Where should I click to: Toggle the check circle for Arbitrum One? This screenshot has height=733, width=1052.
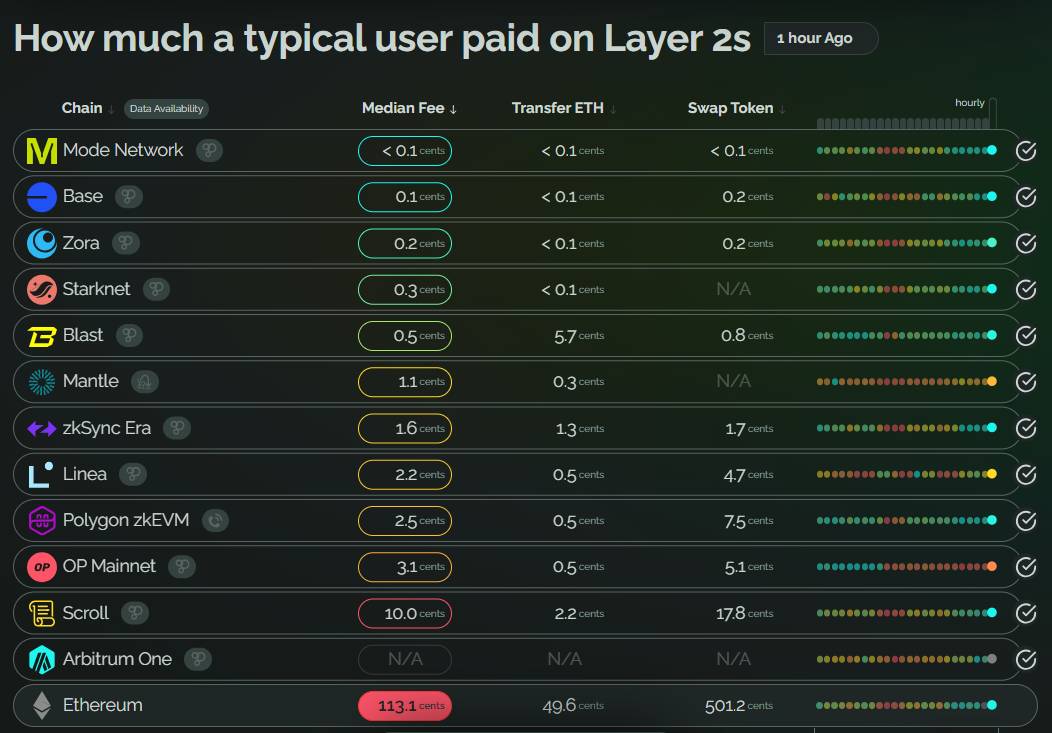pyautogui.click(x=1026, y=660)
